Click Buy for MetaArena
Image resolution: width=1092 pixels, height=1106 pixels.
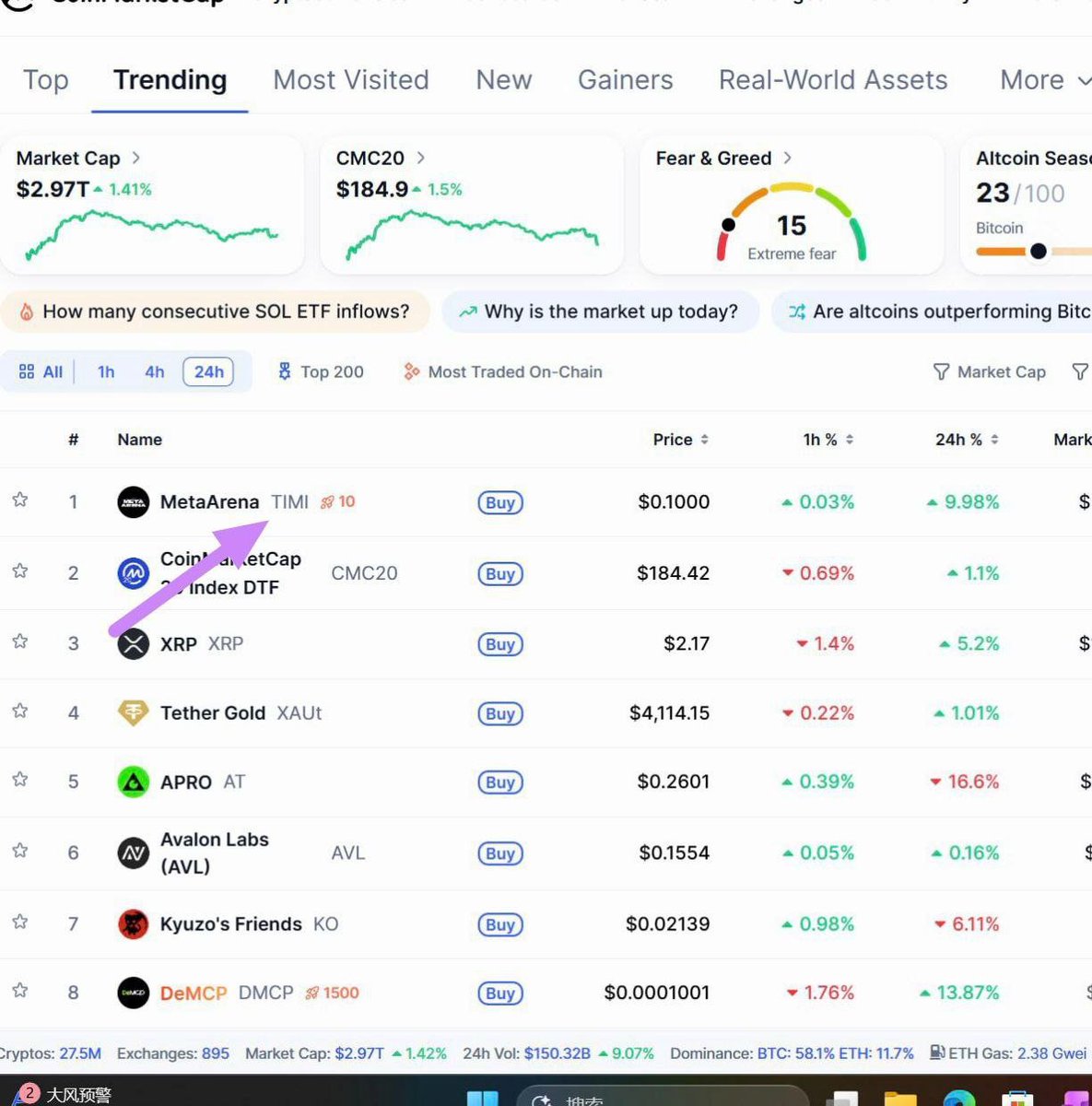[500, 502]
